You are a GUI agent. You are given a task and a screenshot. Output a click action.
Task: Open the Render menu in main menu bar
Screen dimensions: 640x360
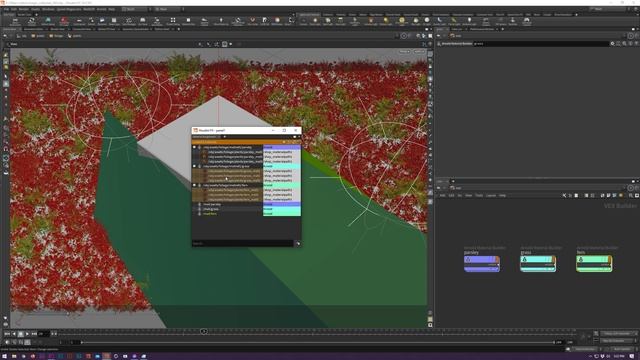(x=24, y=9)
